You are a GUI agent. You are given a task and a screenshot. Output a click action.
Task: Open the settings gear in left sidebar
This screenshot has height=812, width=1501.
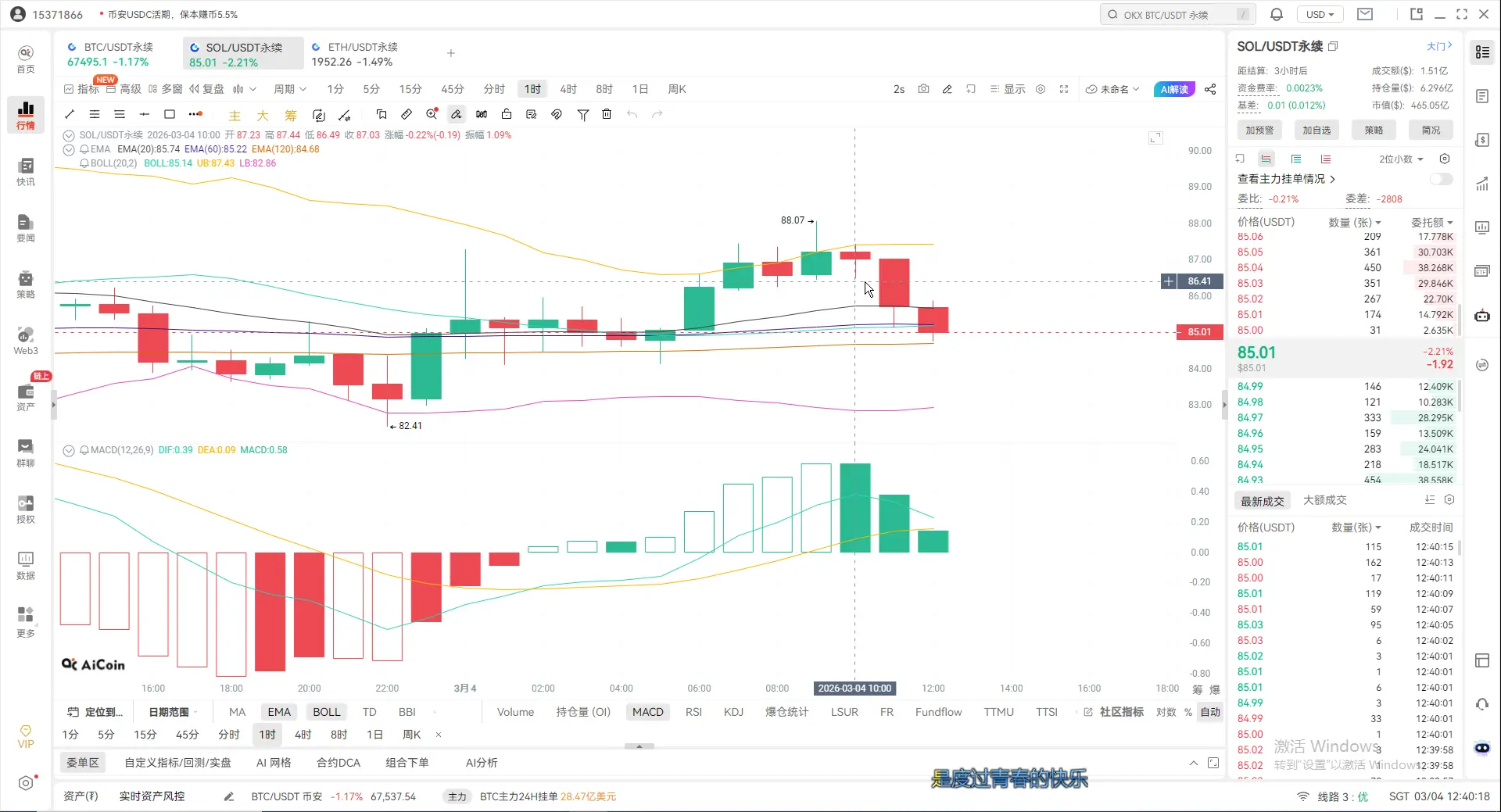26,782
